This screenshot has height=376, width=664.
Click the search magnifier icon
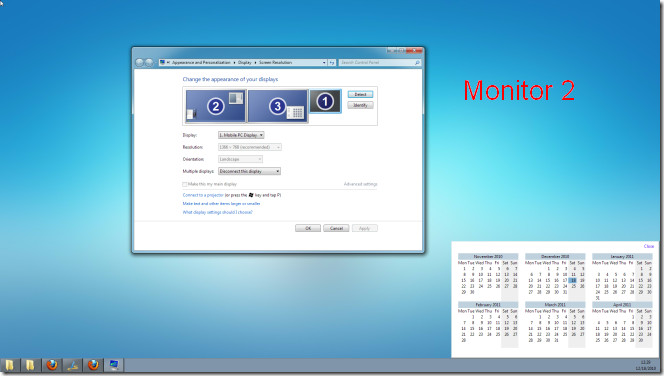[417, 62]
